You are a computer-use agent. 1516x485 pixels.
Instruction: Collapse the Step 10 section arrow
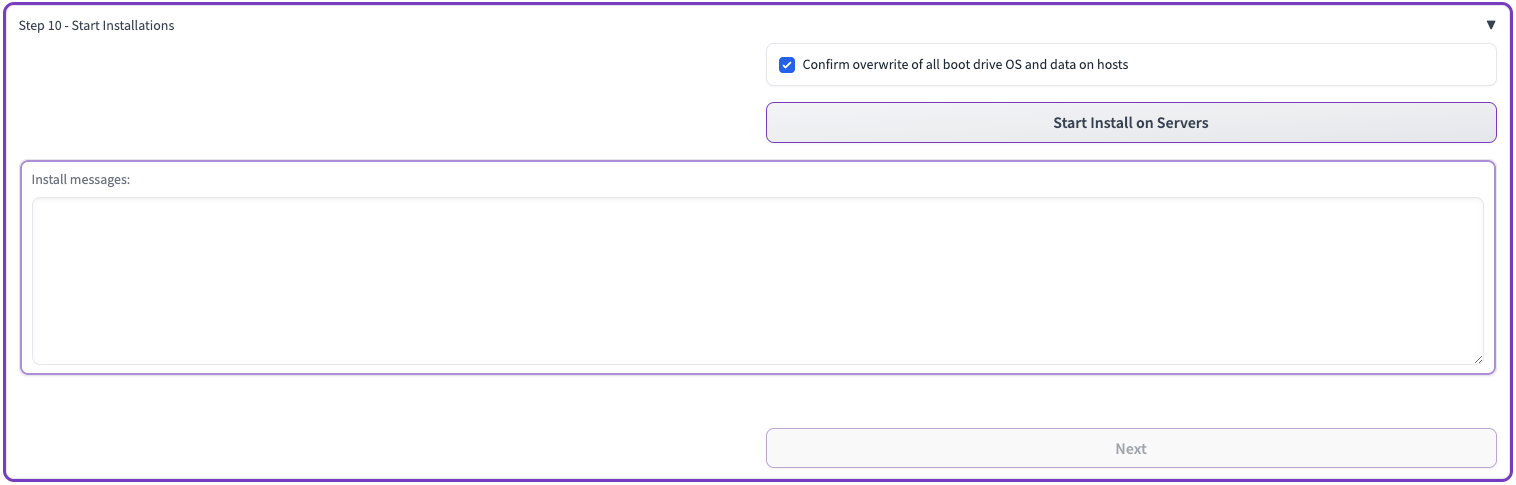click(1490, 25)
